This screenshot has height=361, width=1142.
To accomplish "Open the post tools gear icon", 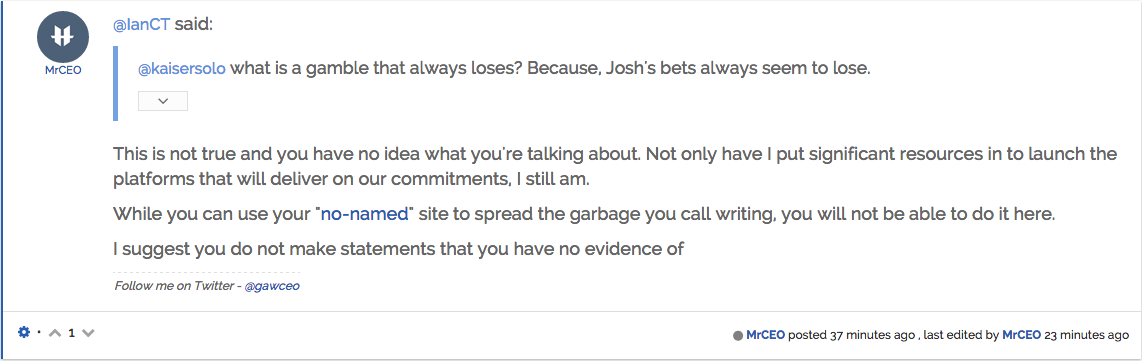I will [24, 332].
